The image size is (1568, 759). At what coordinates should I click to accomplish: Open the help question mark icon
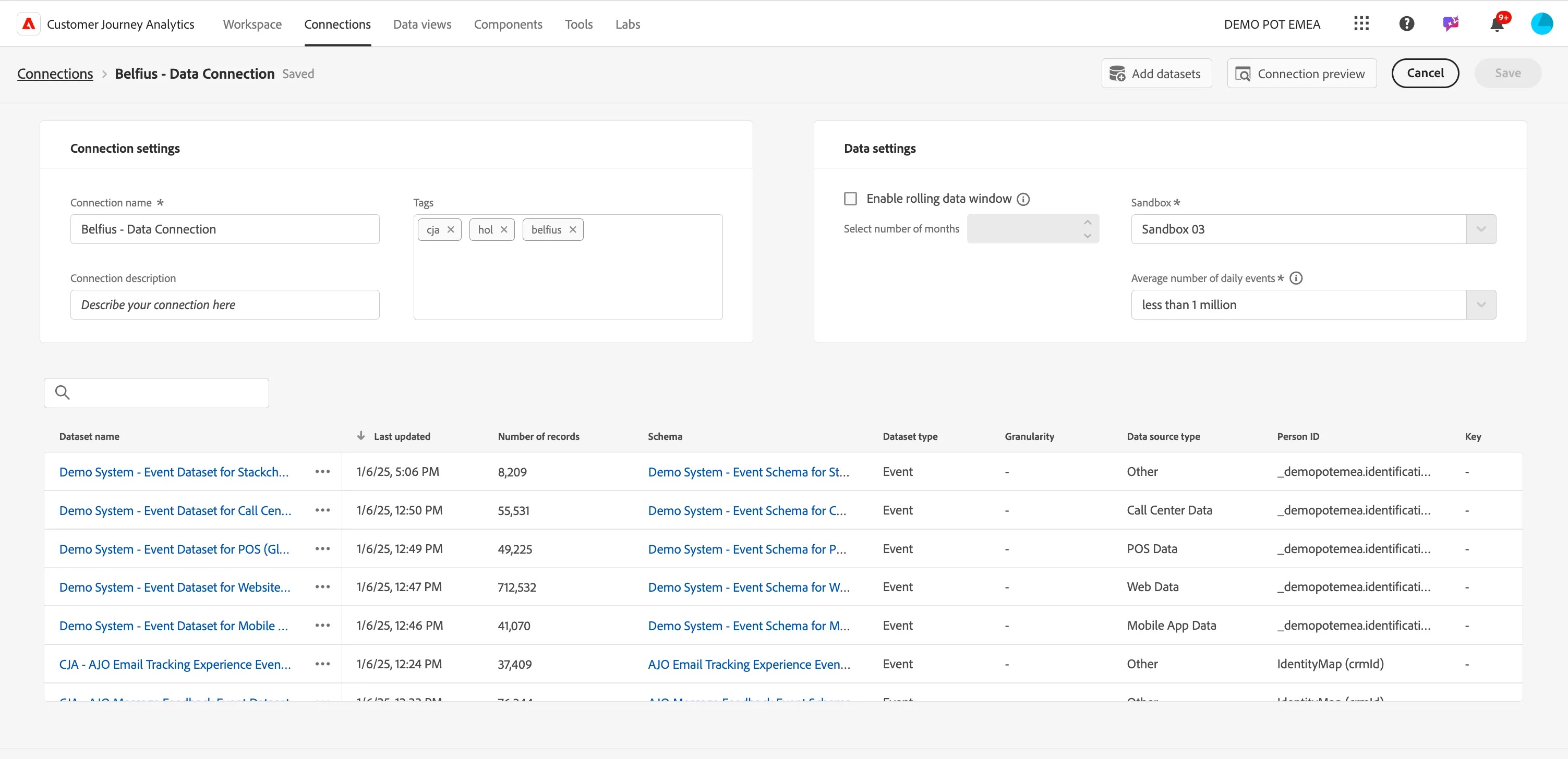(x=1407, y=24)
